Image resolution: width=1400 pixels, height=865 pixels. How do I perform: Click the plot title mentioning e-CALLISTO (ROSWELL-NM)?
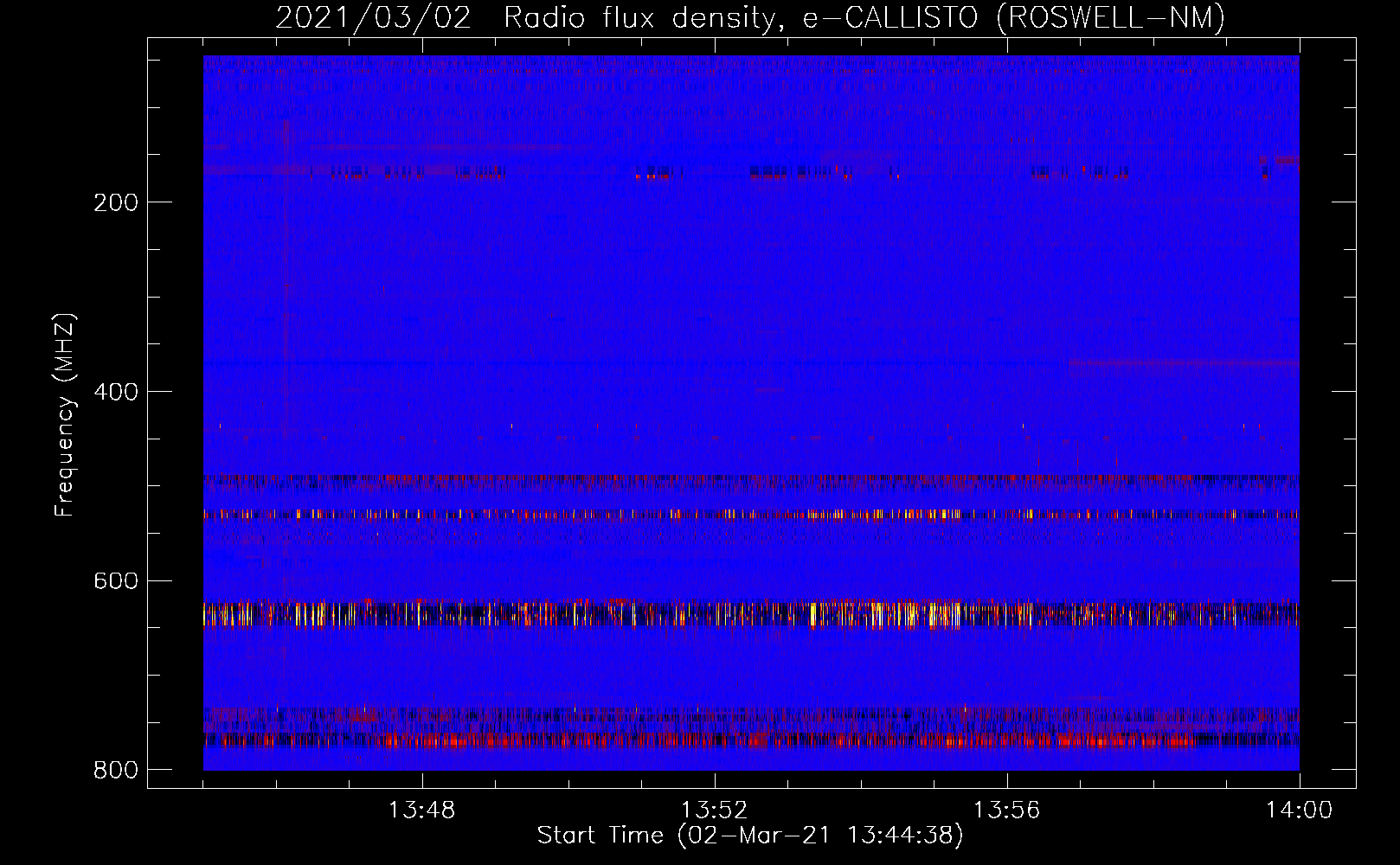tap(750, 17)
